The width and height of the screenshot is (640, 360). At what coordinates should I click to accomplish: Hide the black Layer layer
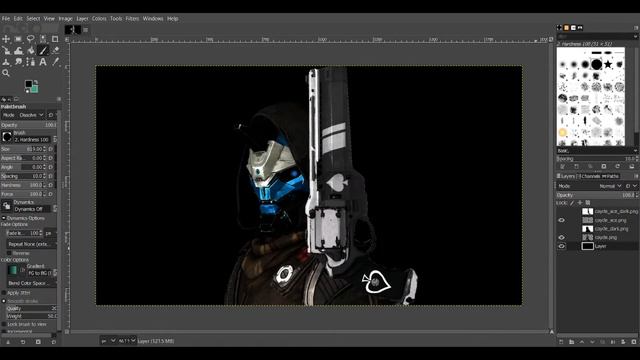click(x=562, y=246)
